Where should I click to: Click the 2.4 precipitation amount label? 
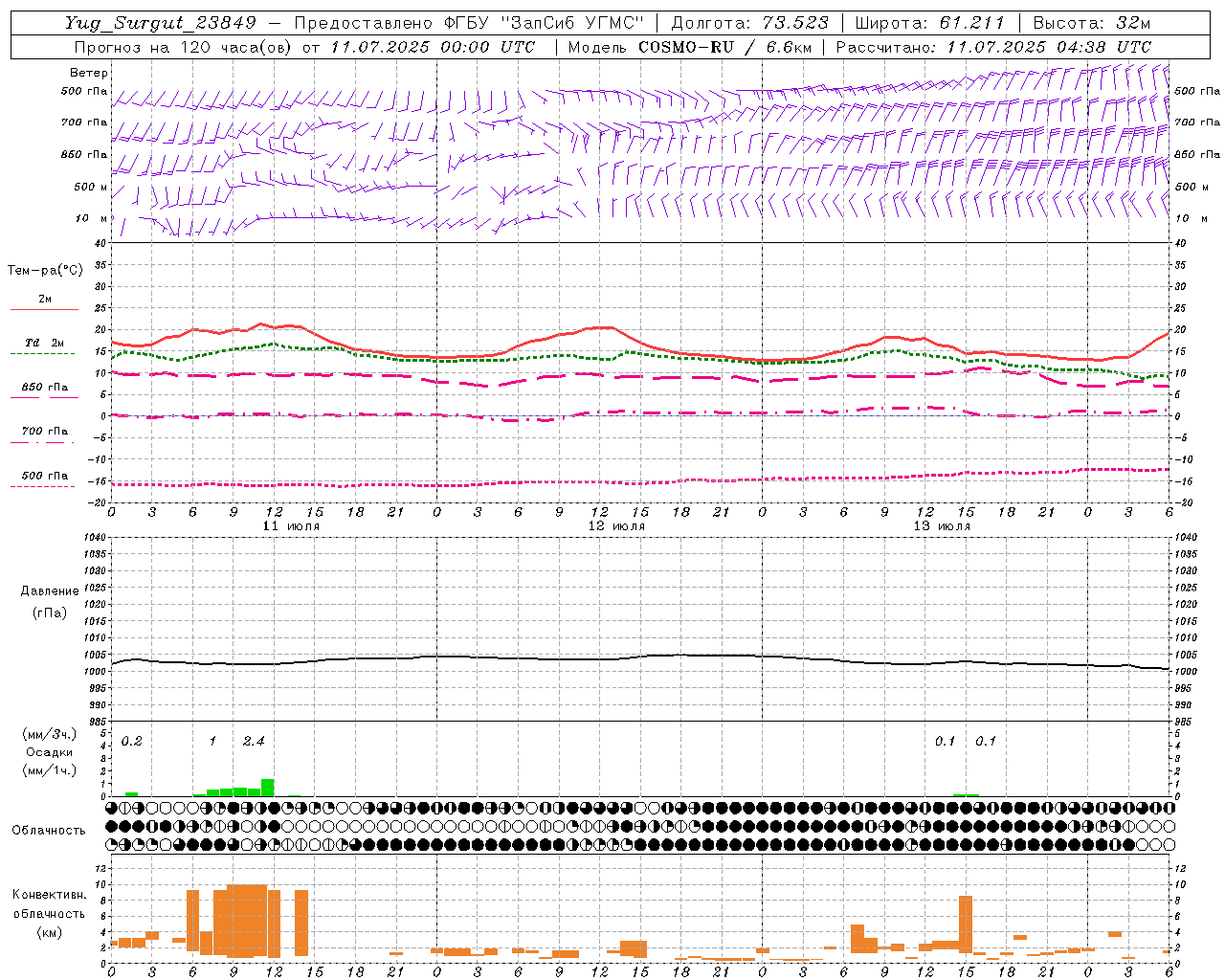coord(254,741)
